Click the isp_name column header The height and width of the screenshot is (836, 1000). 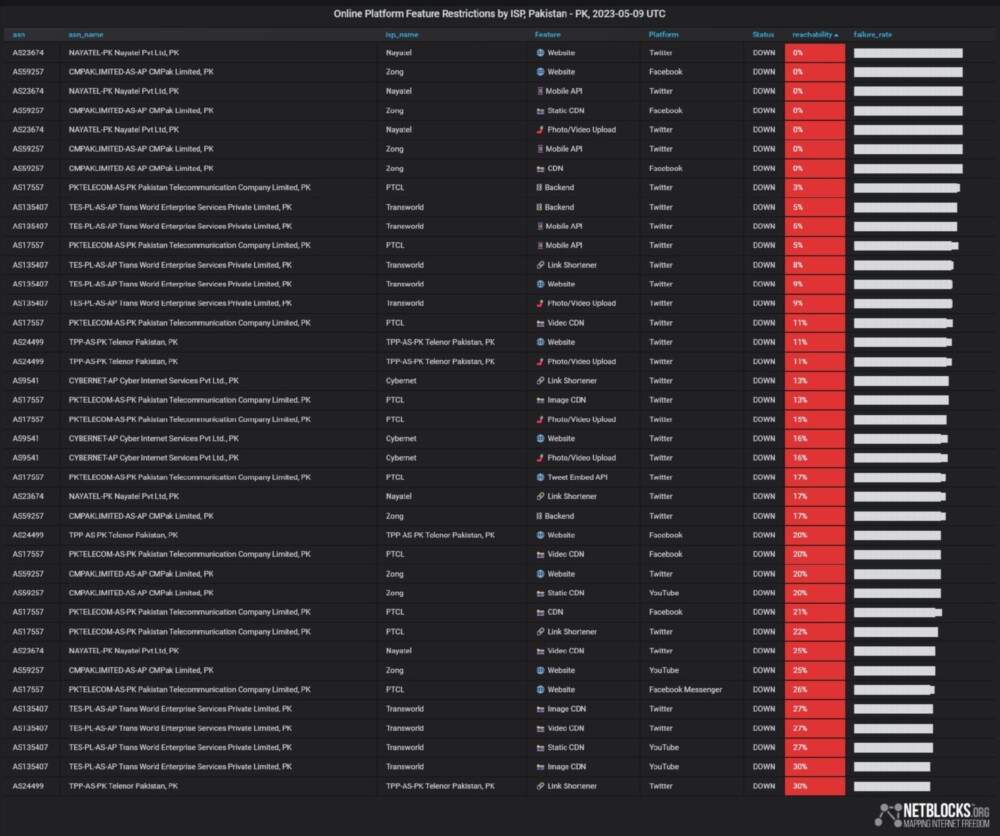401,34
